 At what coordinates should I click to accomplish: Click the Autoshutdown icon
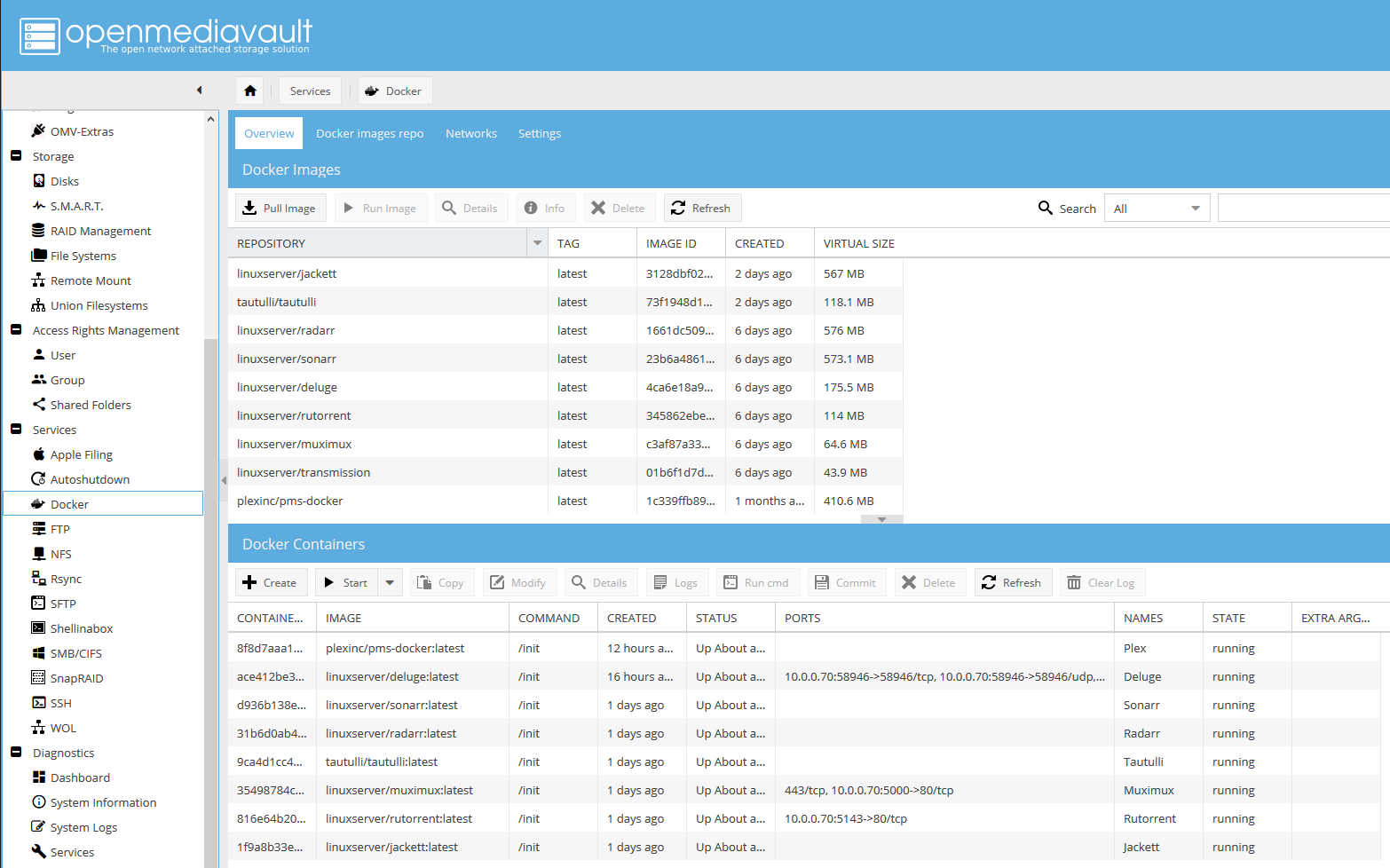coord(38,478)
